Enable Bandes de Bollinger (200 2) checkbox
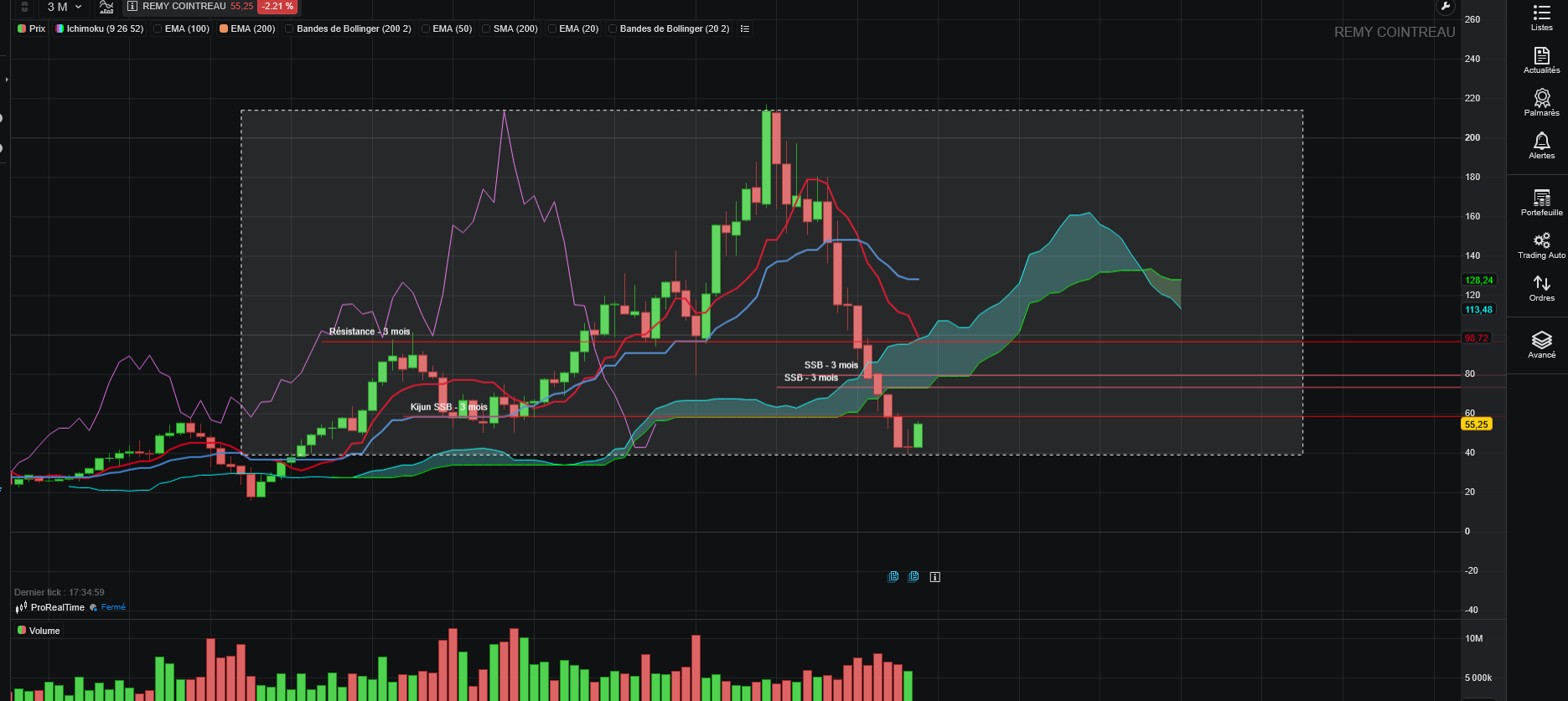 click(x=289, y=28)
